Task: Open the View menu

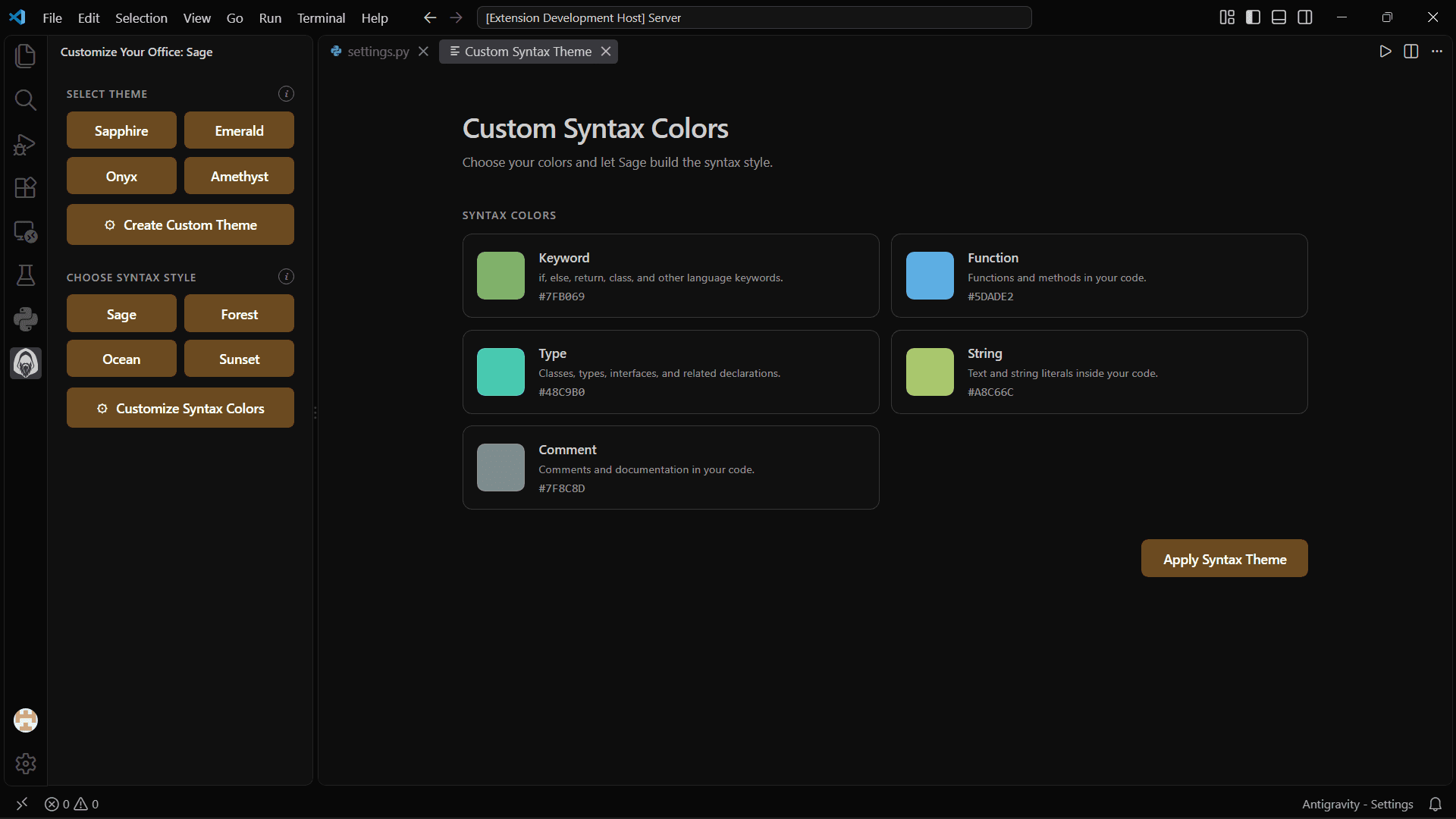Action: (197, 17)
